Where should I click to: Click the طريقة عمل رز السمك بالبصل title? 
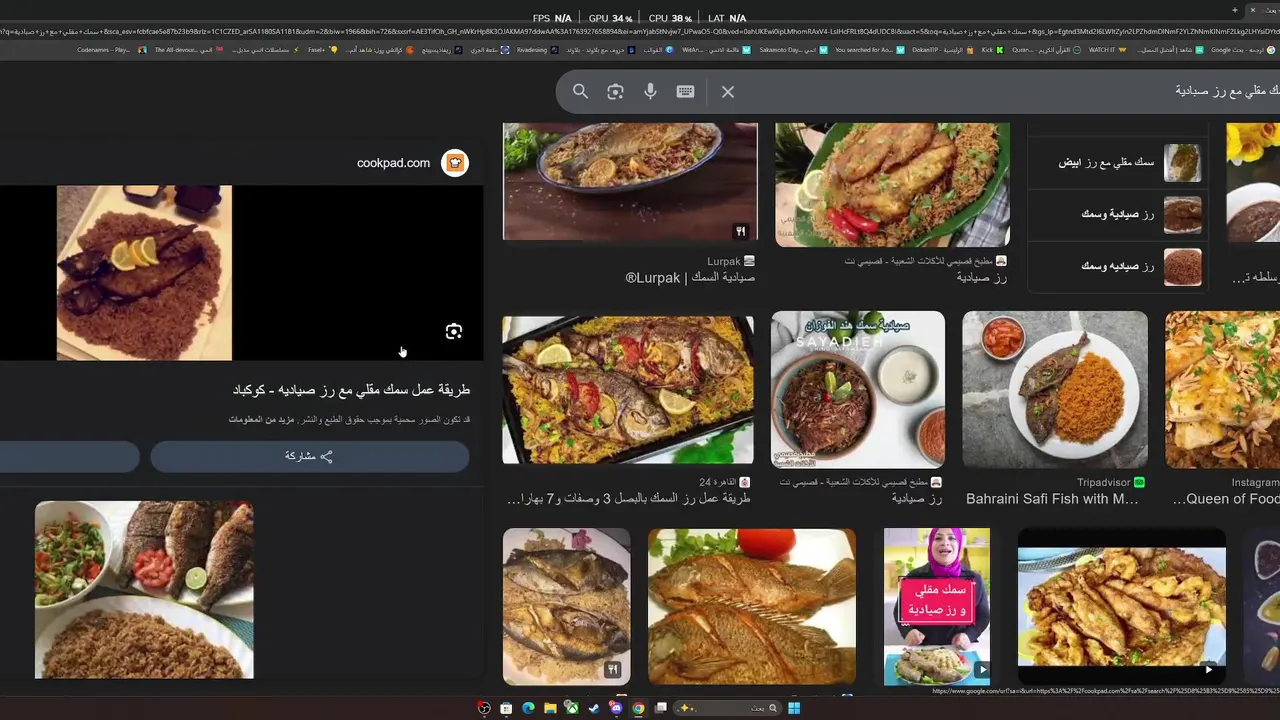click(x=629, y=499)
